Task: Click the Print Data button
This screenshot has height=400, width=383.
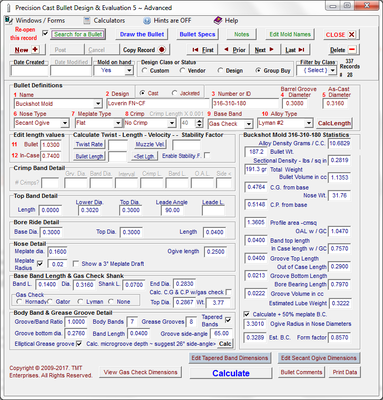Action: (345, 372)
